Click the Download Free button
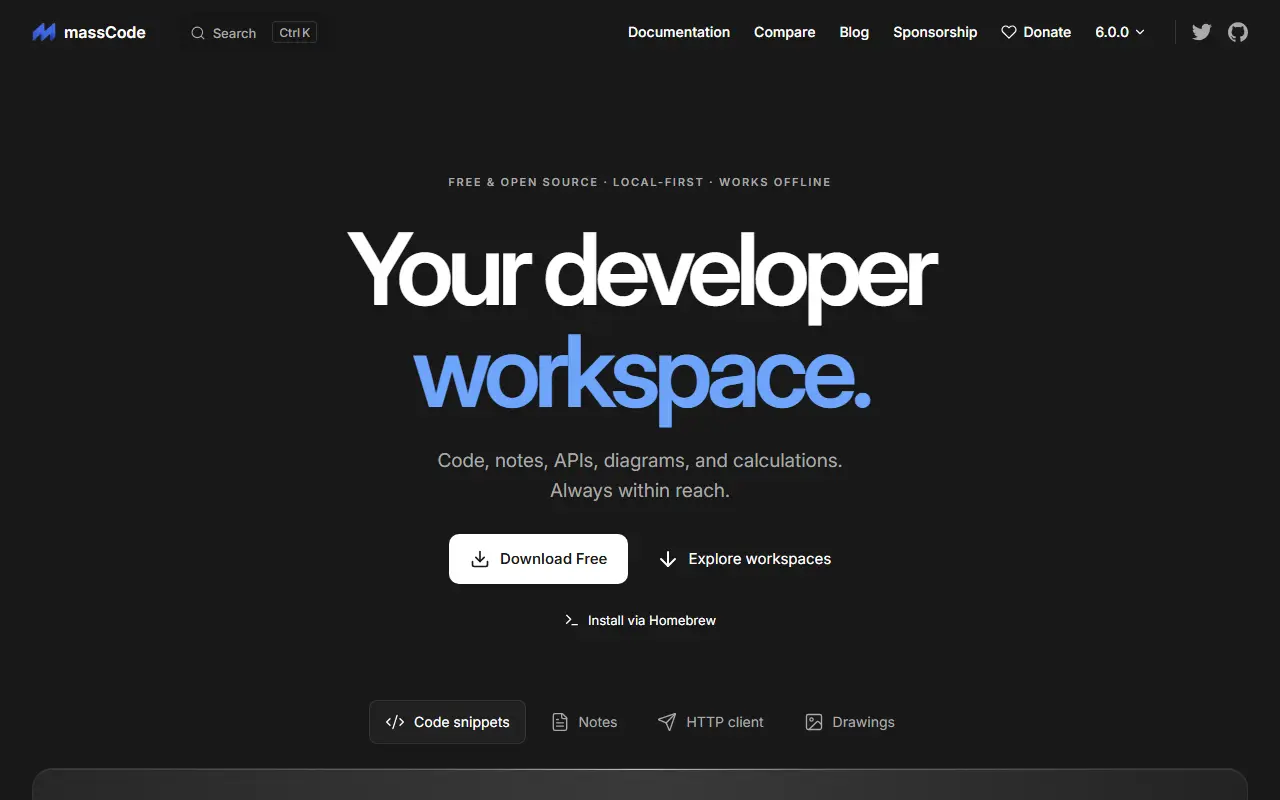 (538, 559)
